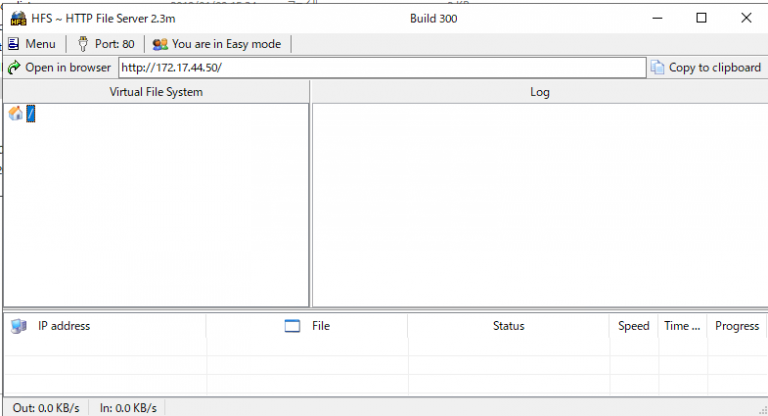
Task: Click the green Open in browser arrow icon
Action: click(x=14, y=68)
